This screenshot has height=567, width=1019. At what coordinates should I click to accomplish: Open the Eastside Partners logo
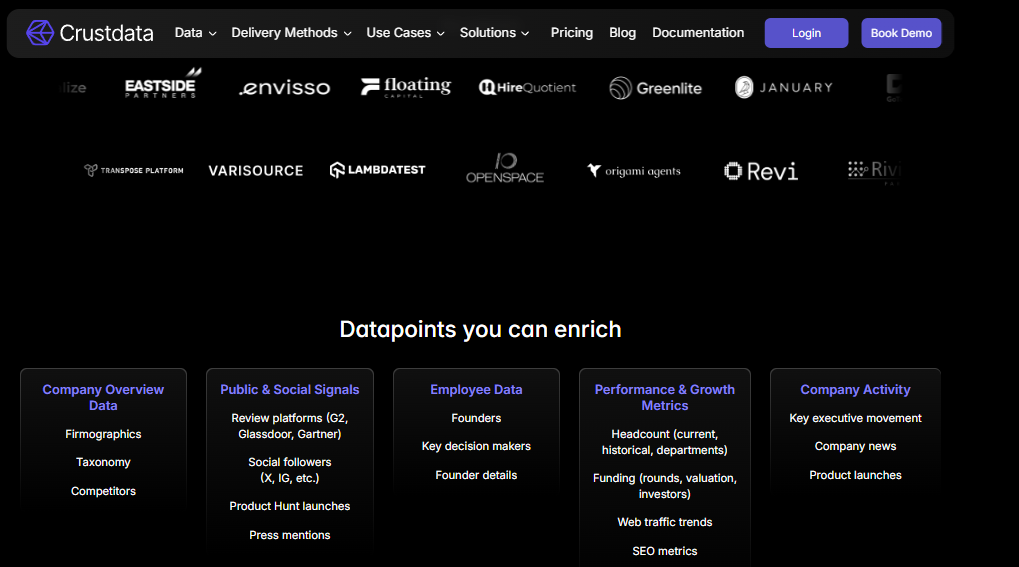point(162,83)
